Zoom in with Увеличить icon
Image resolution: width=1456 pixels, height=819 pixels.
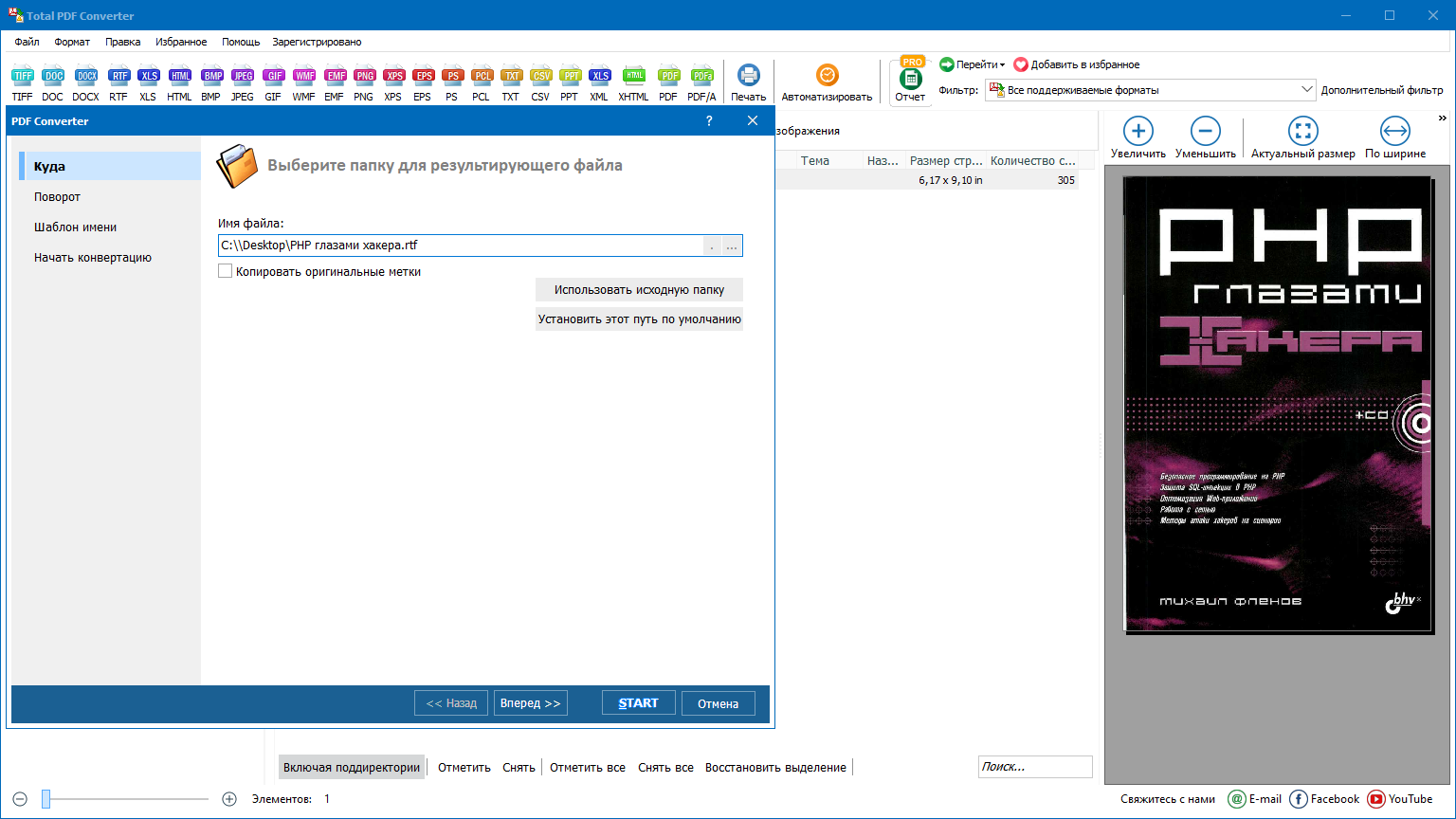[1138, 131]
